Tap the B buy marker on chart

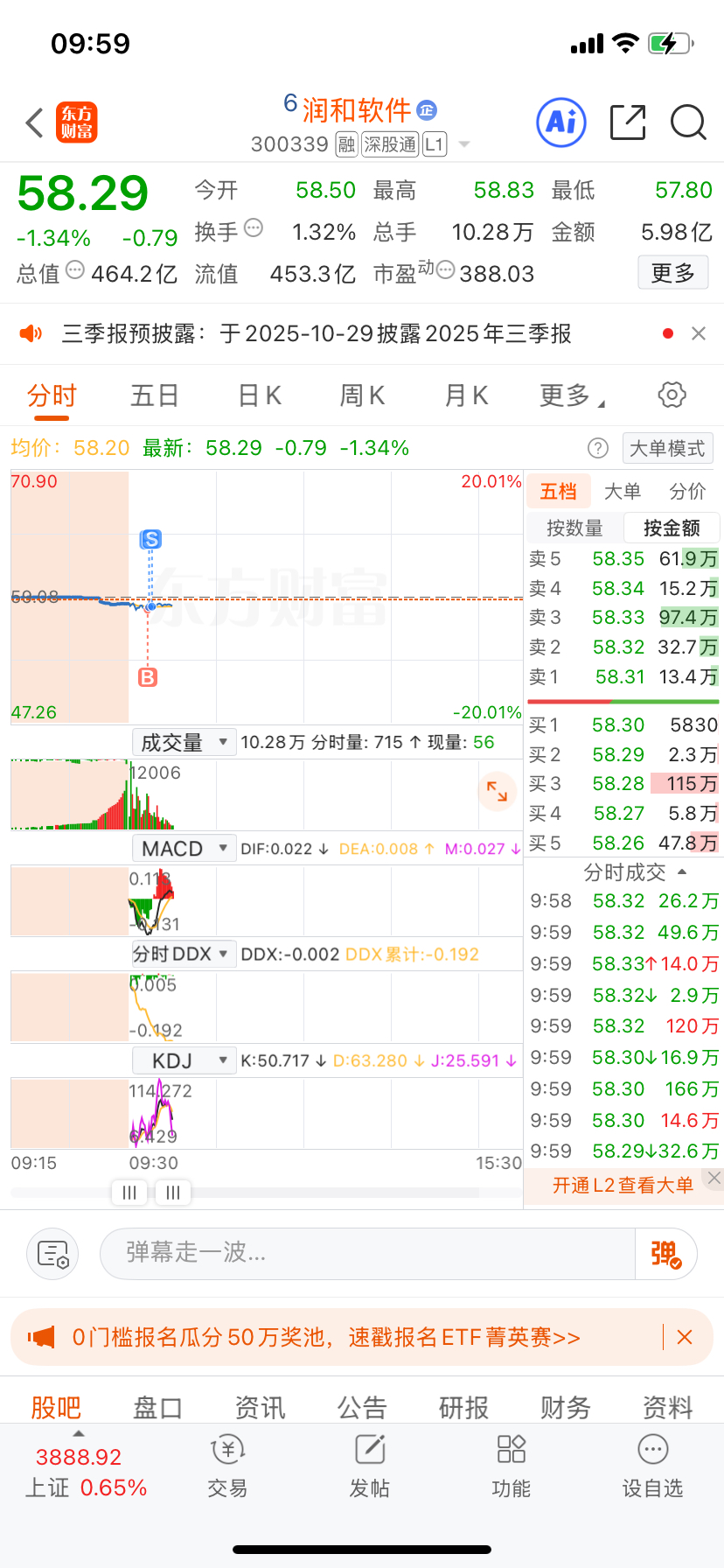click(x=148, y=677)
